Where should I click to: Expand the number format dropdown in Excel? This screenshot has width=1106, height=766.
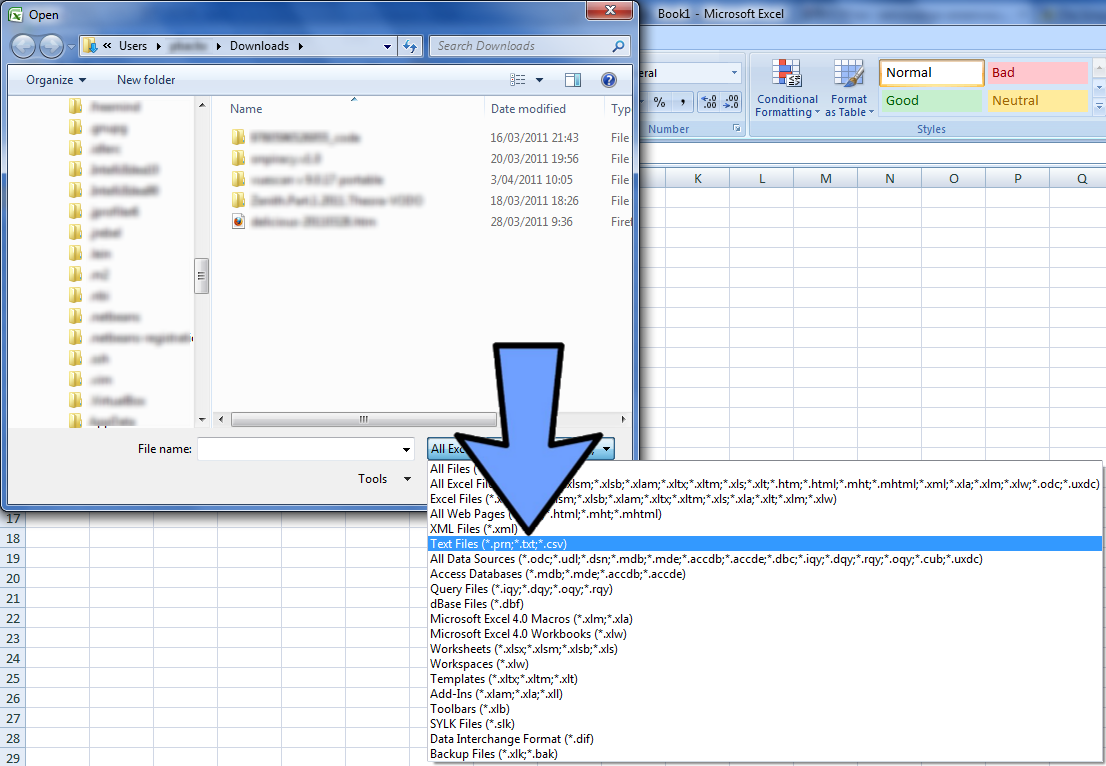pyautogui.click(x=734, y=73)
